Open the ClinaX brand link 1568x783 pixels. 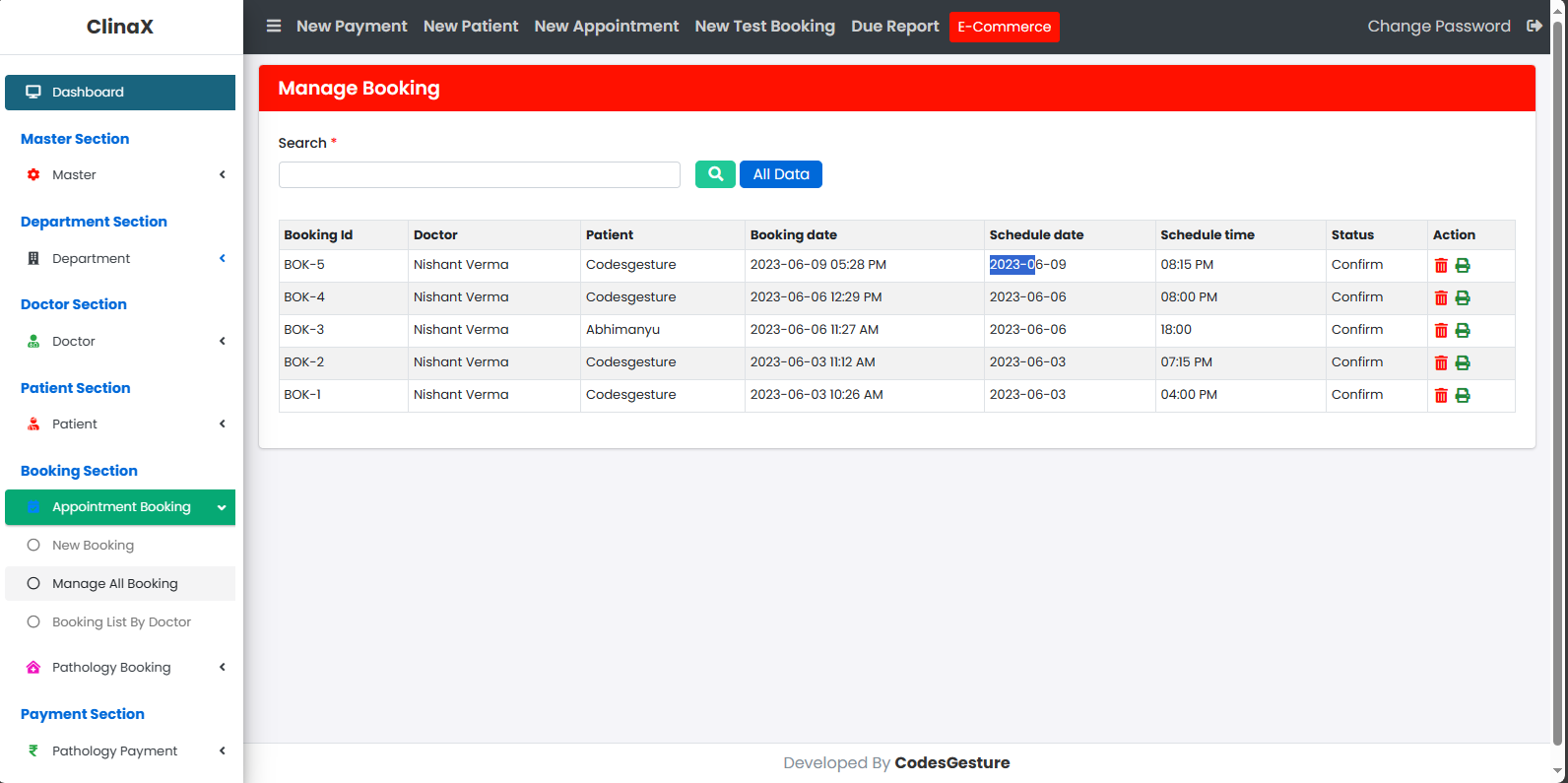(120, 27)
